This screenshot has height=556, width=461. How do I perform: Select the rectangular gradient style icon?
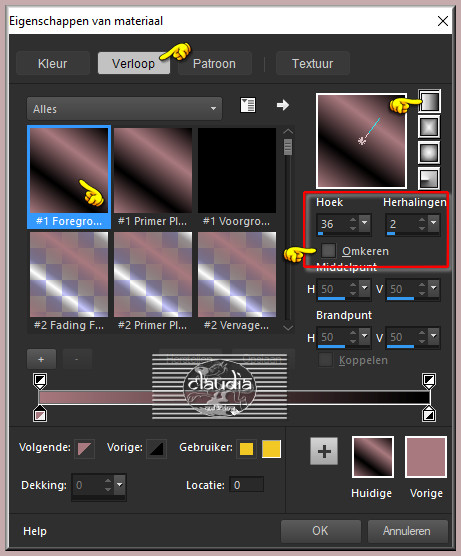click(x=429, y=127)
